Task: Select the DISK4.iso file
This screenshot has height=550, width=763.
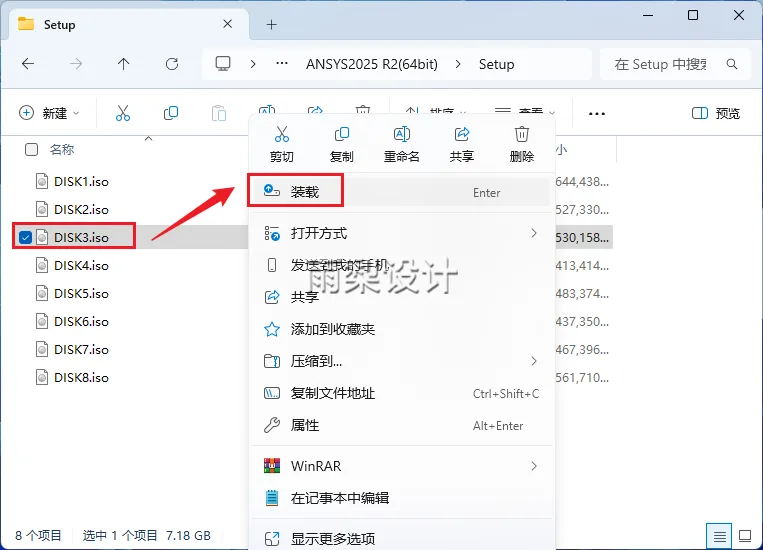Action: [x=81, y=266]
